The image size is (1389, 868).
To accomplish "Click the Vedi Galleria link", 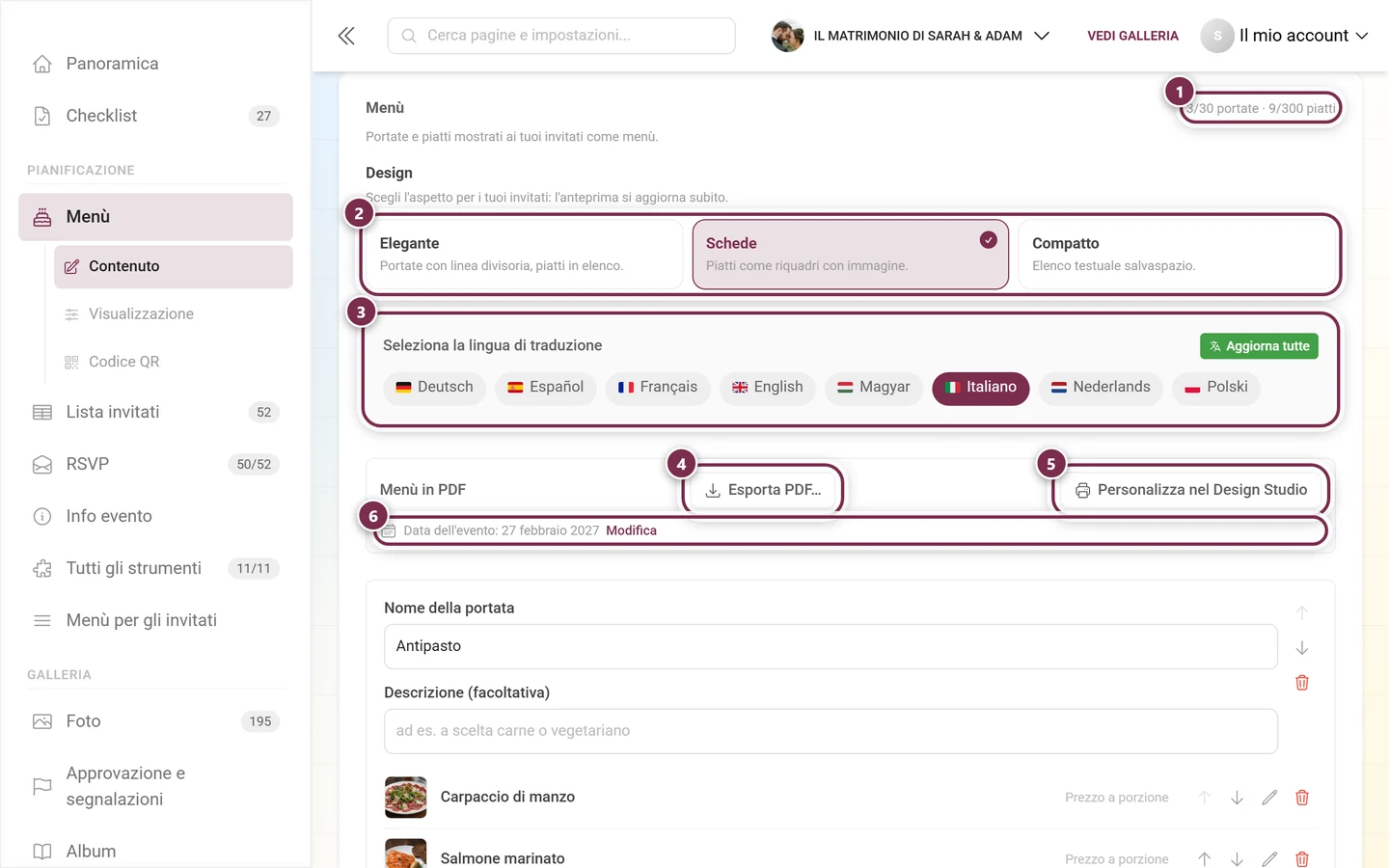I will tap(1132, 36).
